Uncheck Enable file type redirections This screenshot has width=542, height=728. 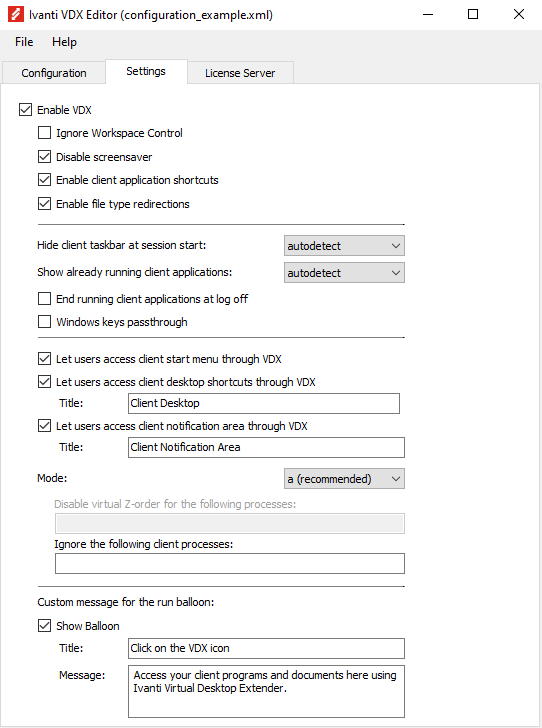(x=44, y=203)
